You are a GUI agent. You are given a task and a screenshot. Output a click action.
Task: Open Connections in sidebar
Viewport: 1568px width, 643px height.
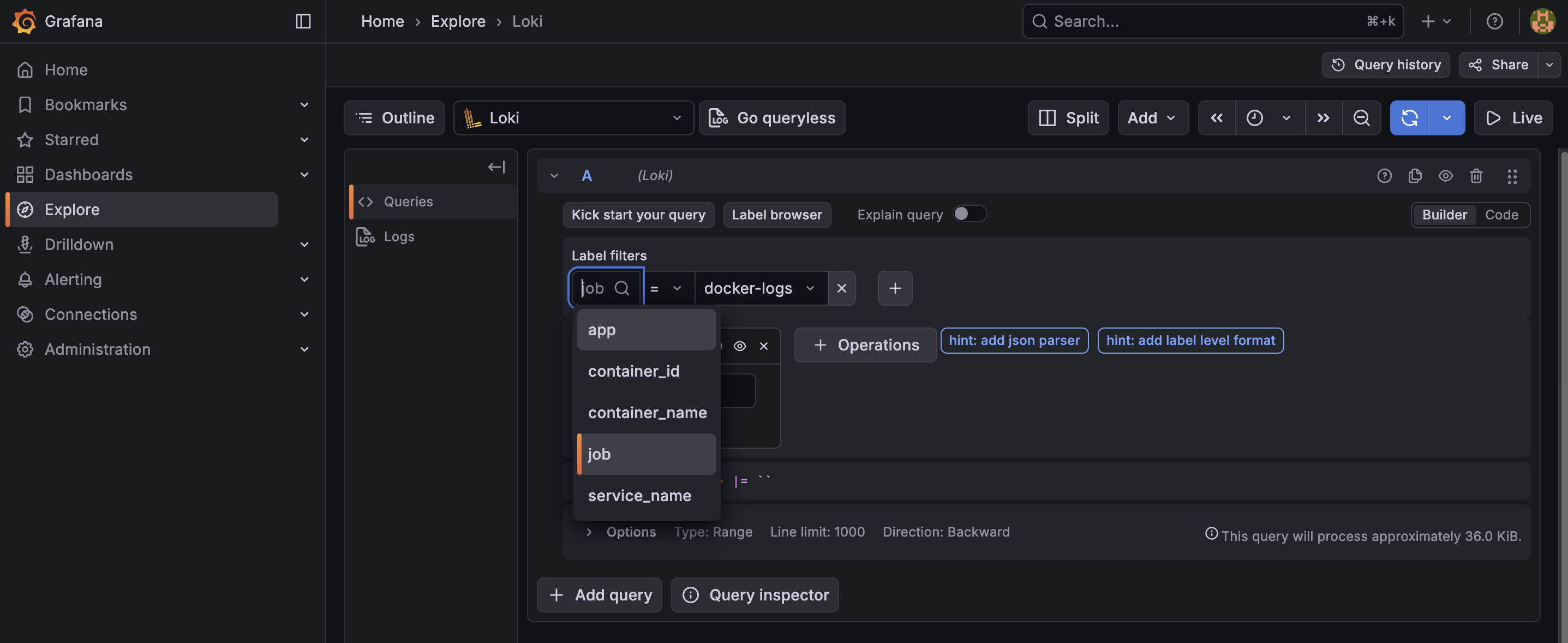91,314
